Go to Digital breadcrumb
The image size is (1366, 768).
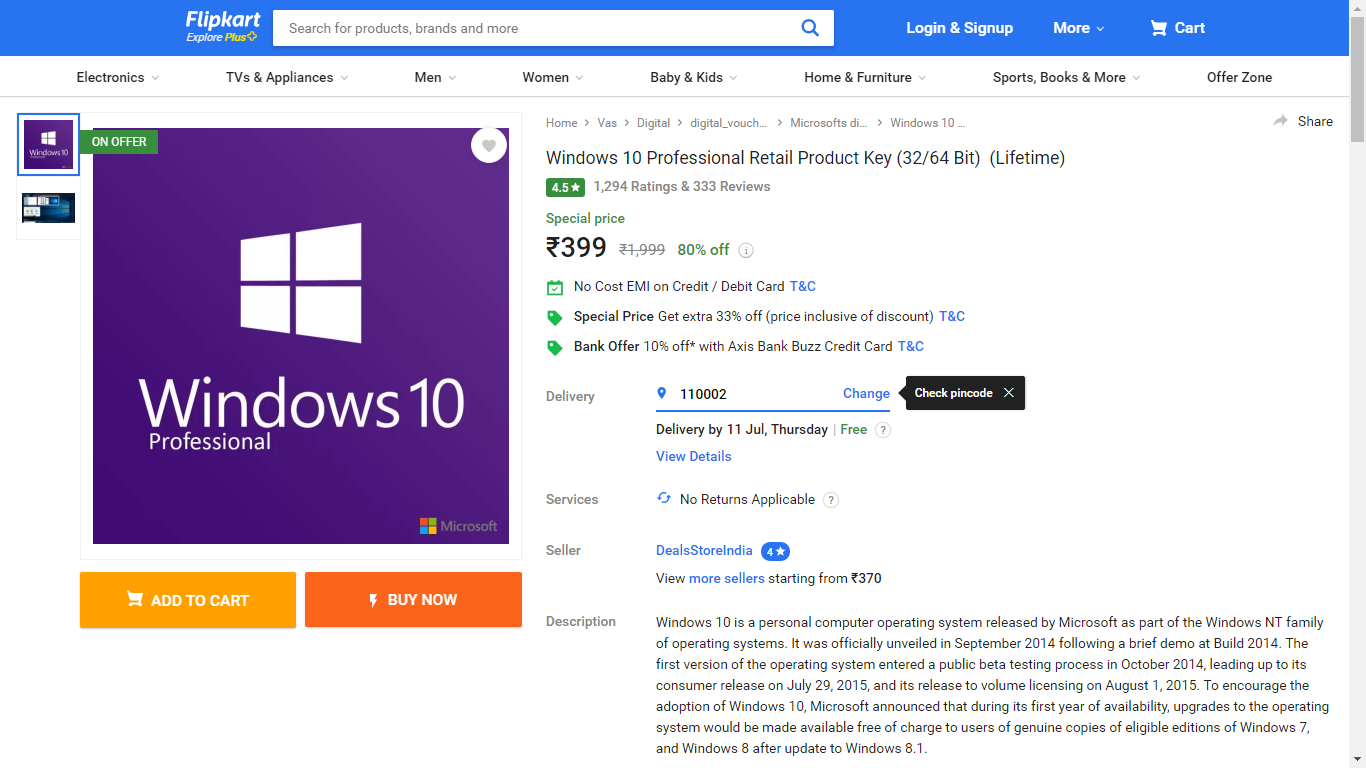(x=653, y=123)
